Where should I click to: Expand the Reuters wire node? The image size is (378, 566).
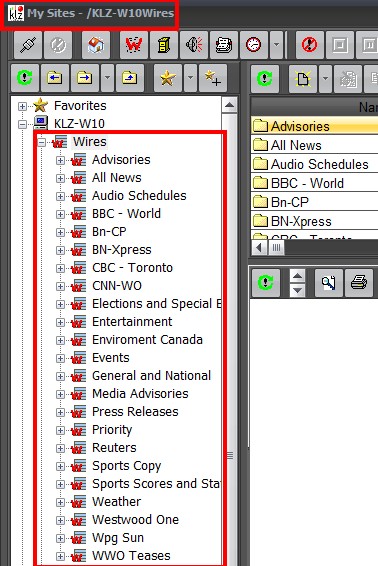coord(60,448)
